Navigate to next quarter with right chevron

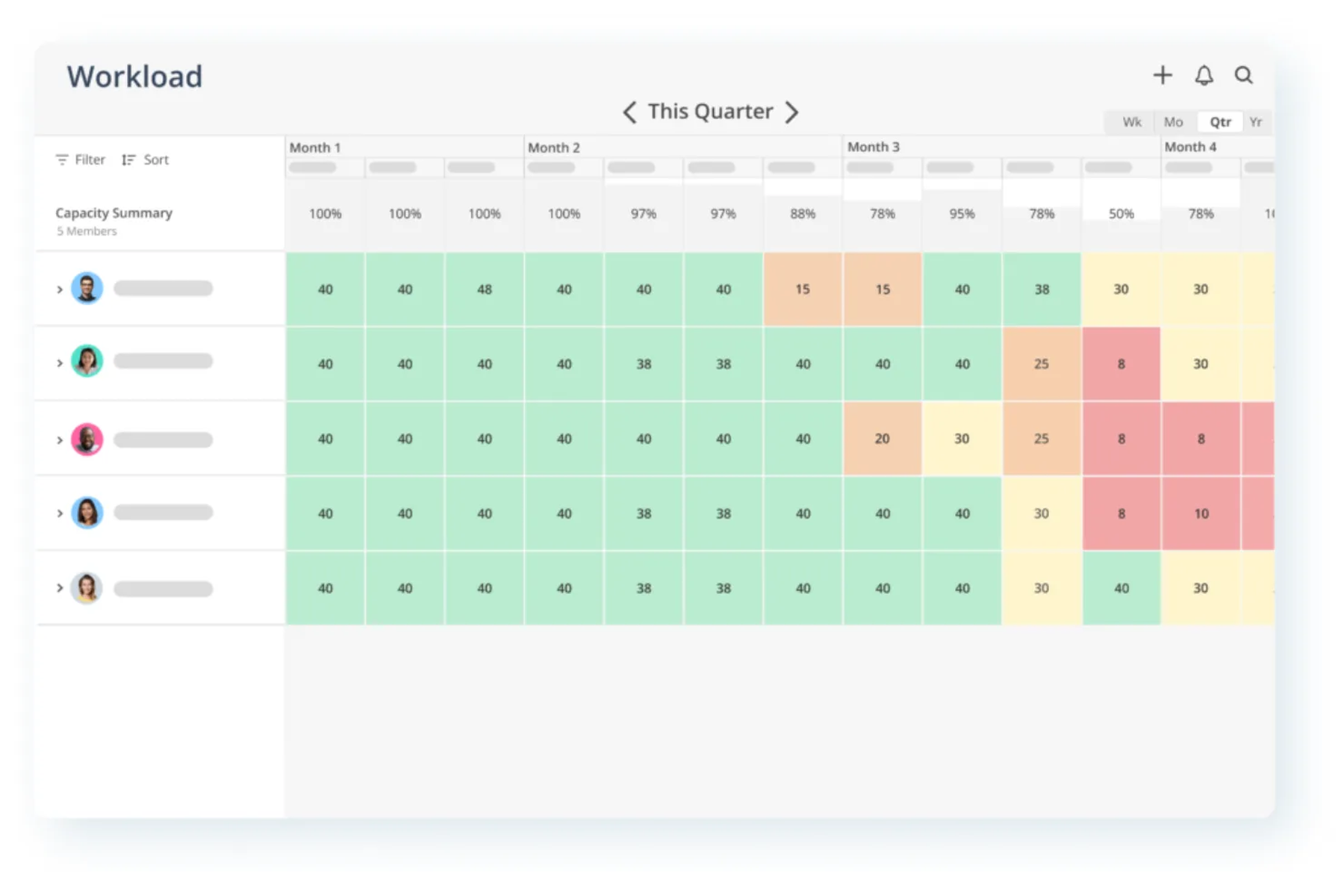coord(792,112)
